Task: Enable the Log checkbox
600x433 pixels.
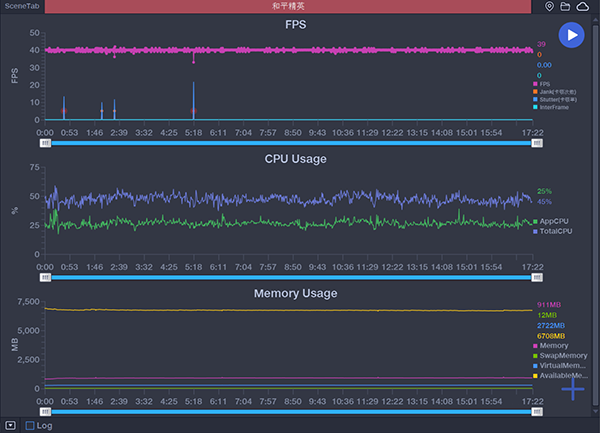Action: [30, 426]
